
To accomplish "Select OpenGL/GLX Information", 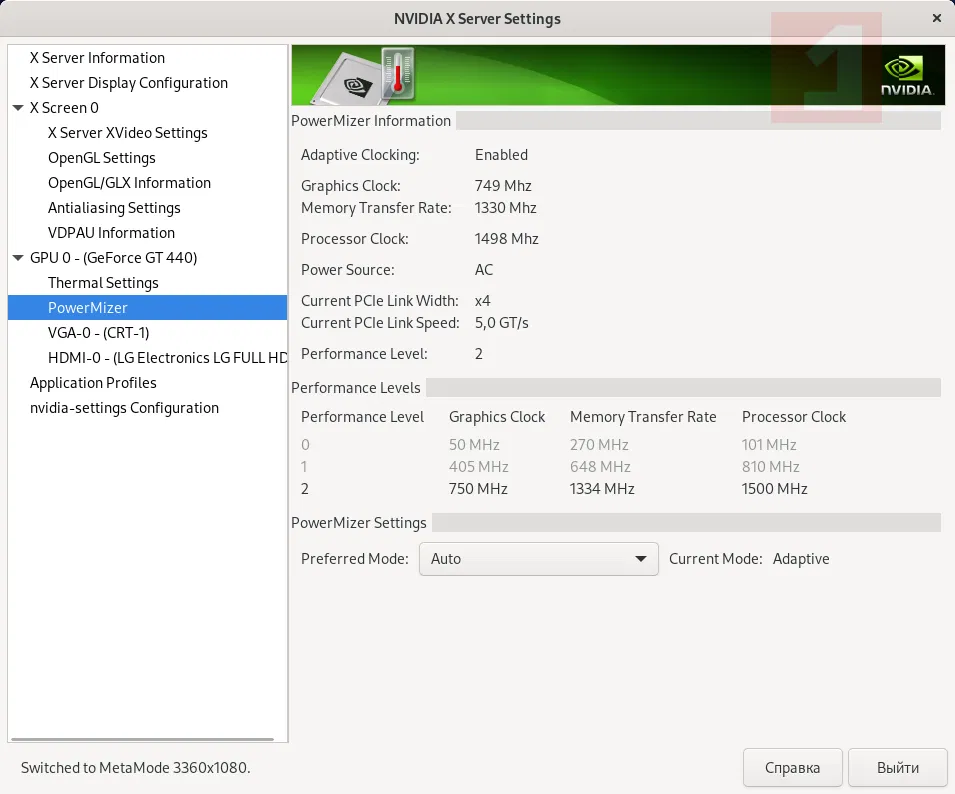I will [129, 183].
